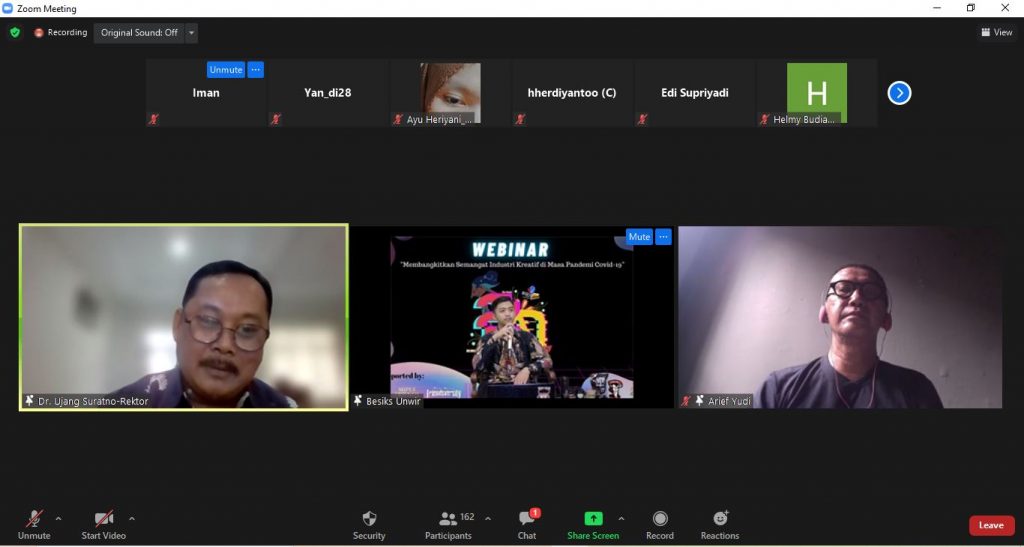Click the red Leave button
Screen dimensions: 1024x547
coord(990,525)
